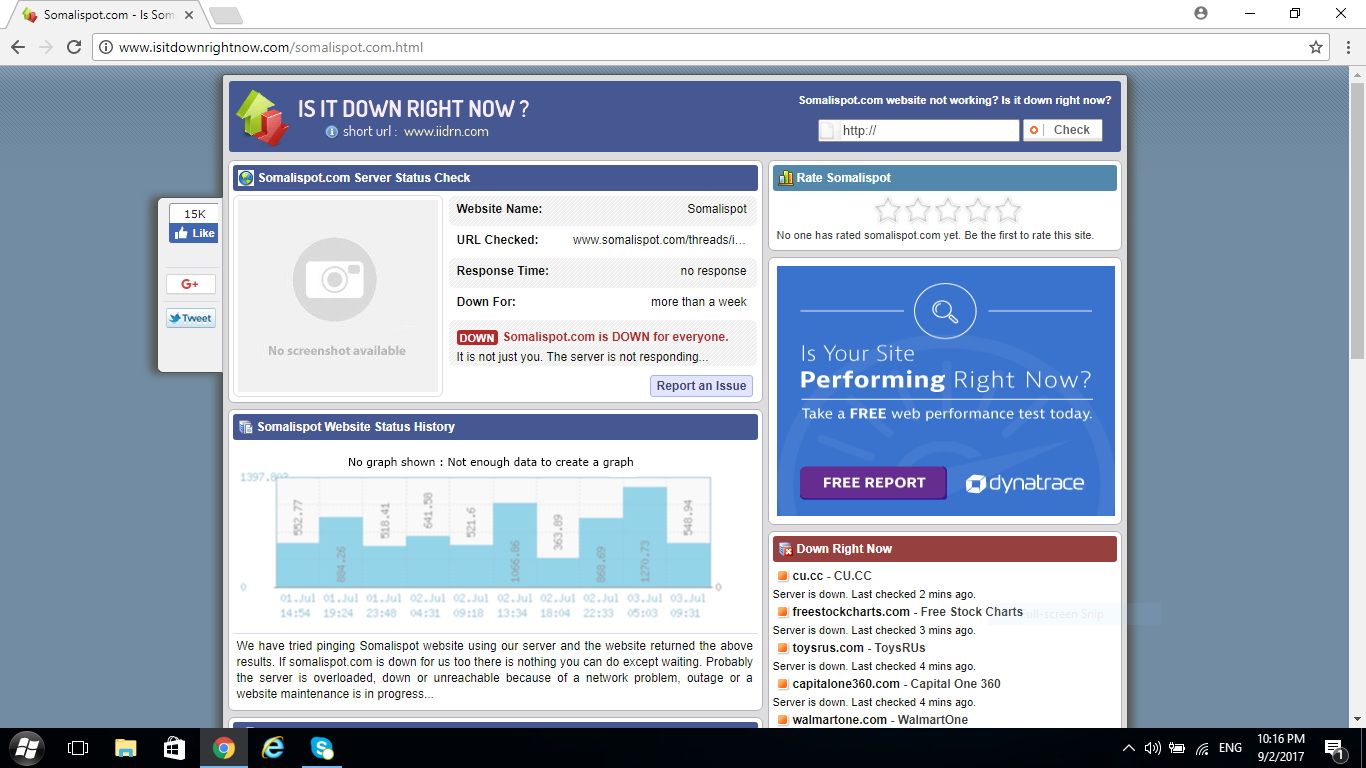Click the site info icon in address bar

[x=106, y=47]
